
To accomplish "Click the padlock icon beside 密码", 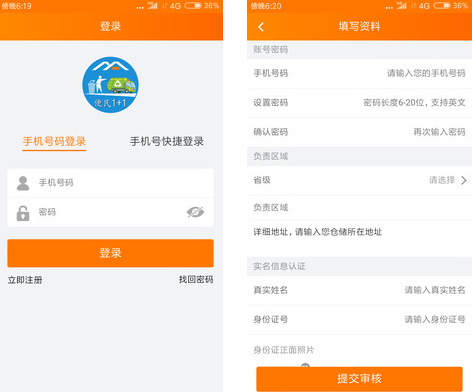I will click(23, 213).
